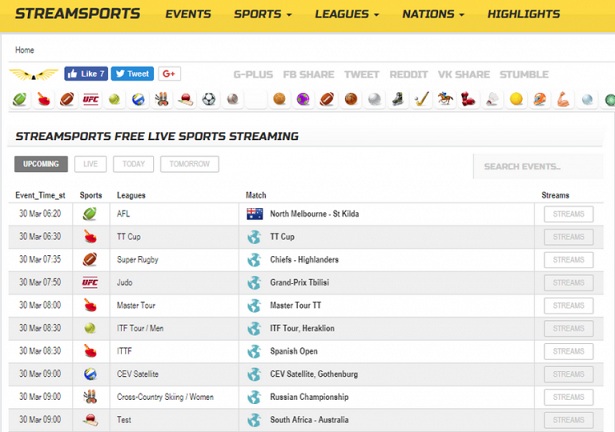Click the VK SHARE link

pos(464,75)
